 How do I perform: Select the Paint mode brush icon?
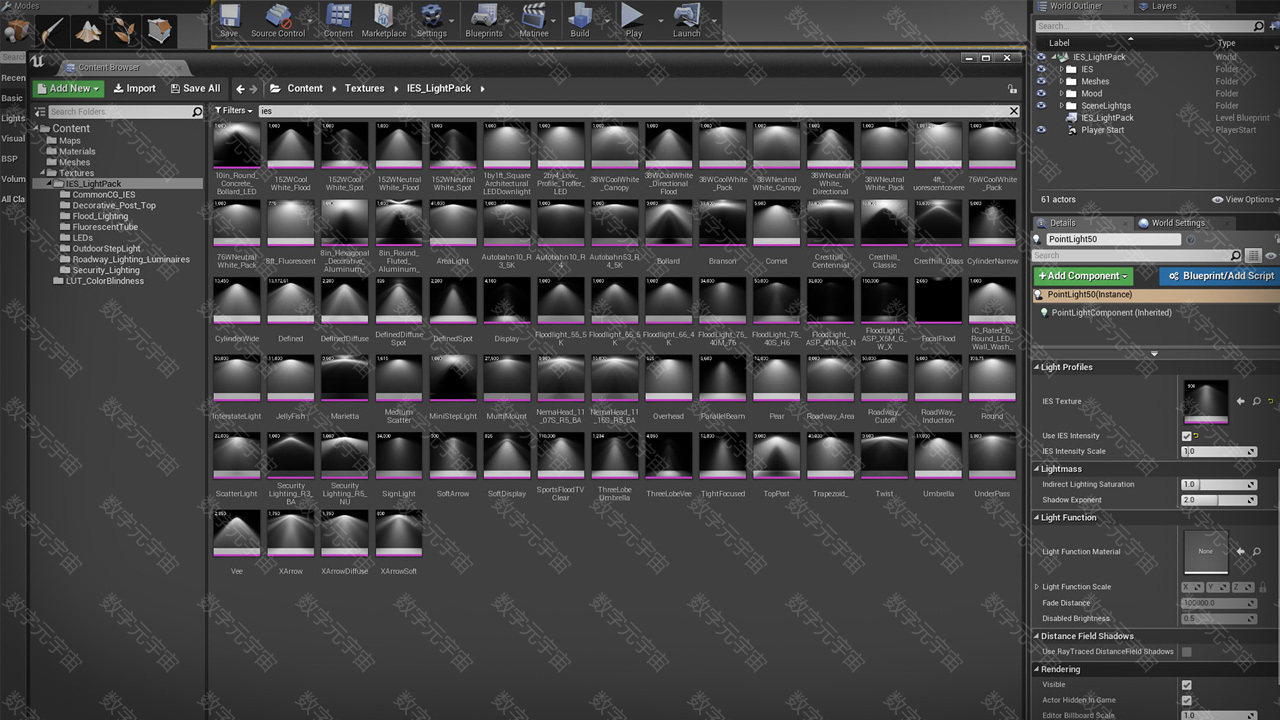point(52,32)
